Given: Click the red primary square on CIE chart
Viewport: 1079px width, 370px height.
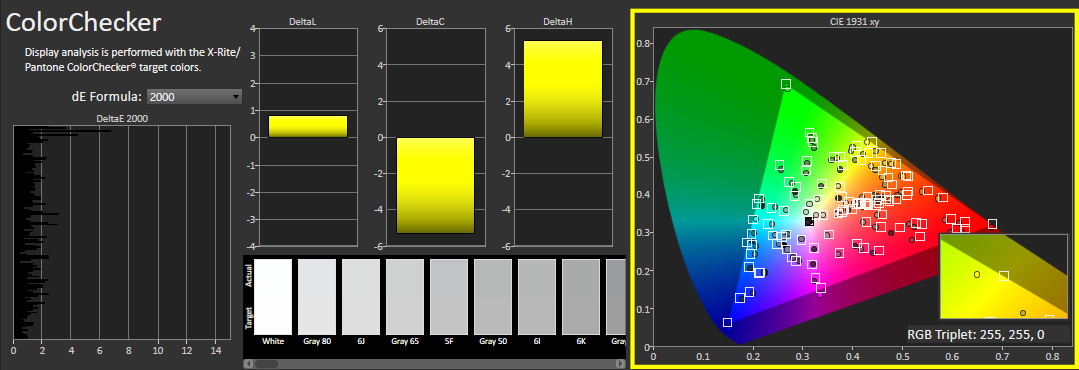Looking at the screenshot, I should pyautogui.click(x=992, y=224).
